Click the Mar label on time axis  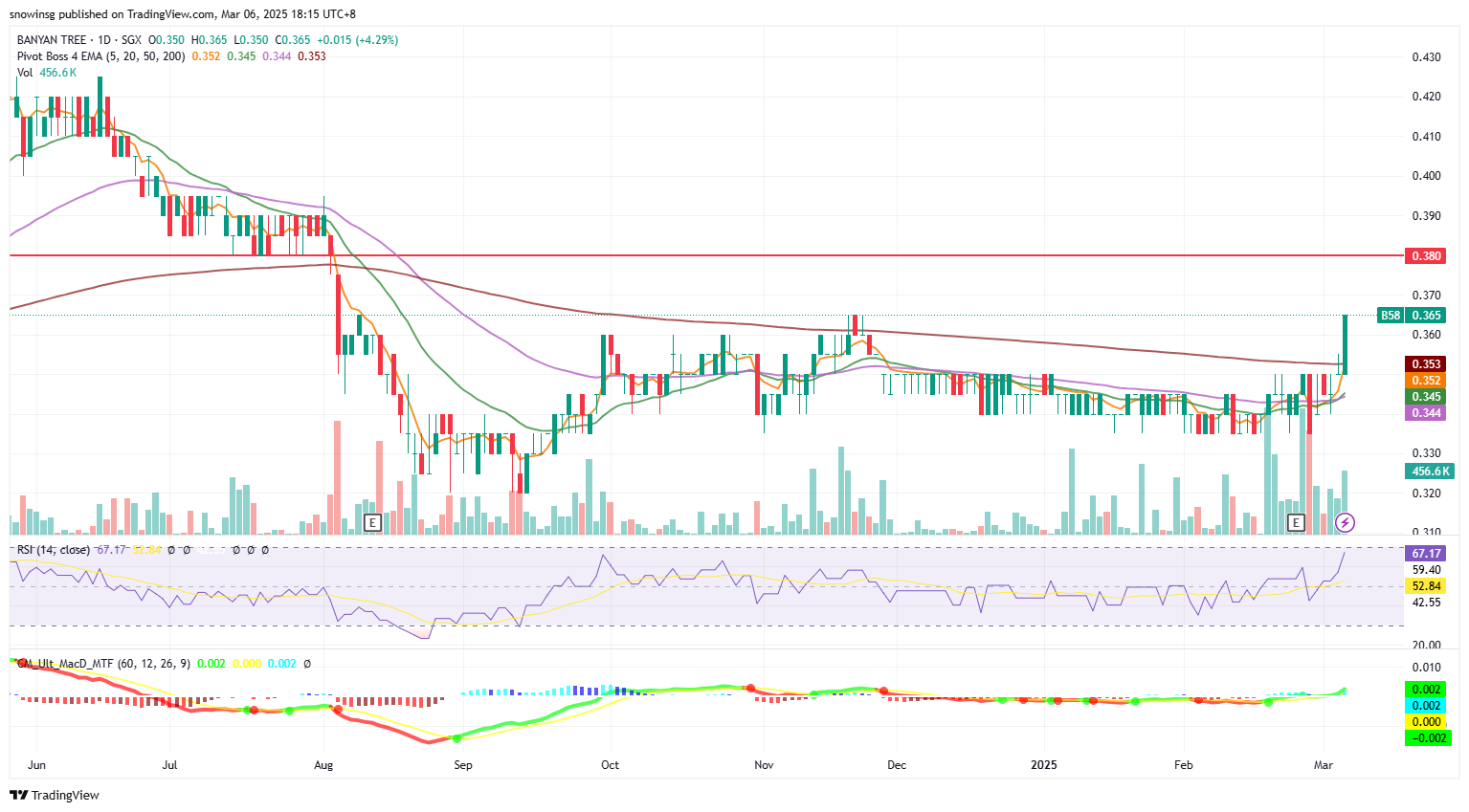[1324, 764]
